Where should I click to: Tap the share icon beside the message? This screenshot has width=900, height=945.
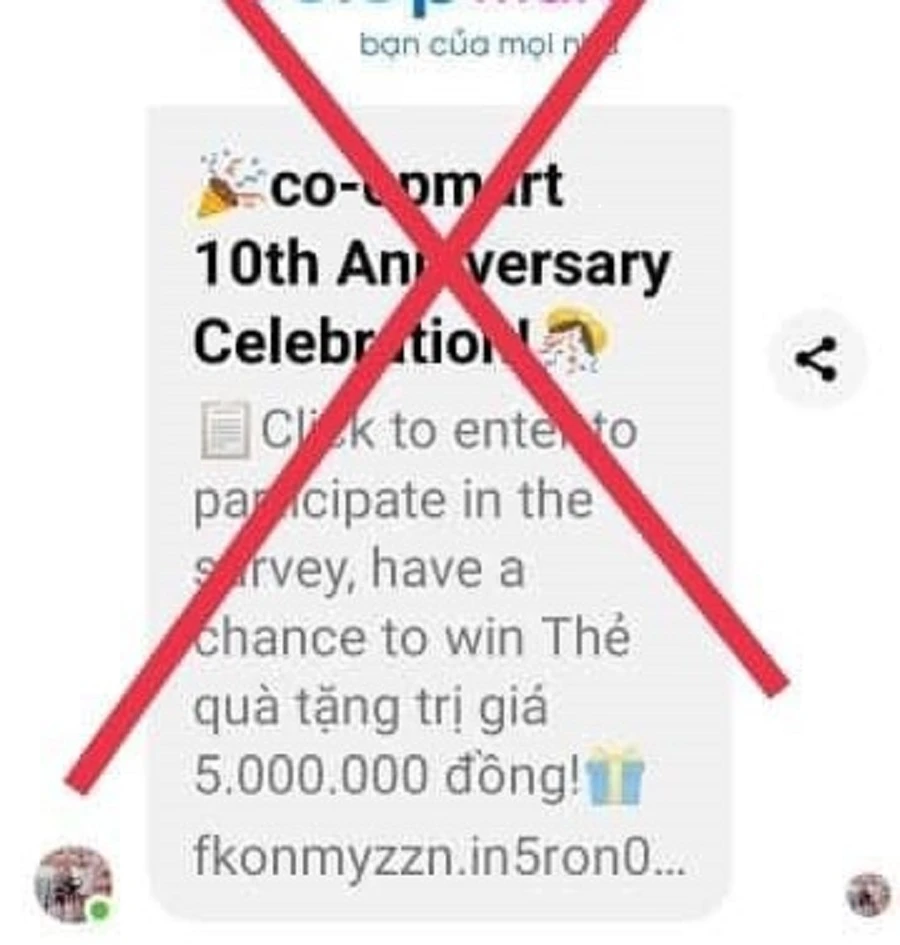816,359
